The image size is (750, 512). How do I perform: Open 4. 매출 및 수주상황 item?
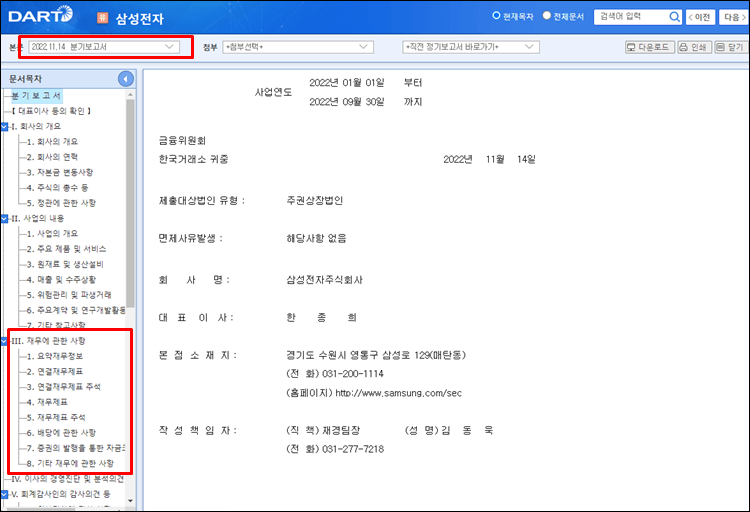tap(61, 279)
